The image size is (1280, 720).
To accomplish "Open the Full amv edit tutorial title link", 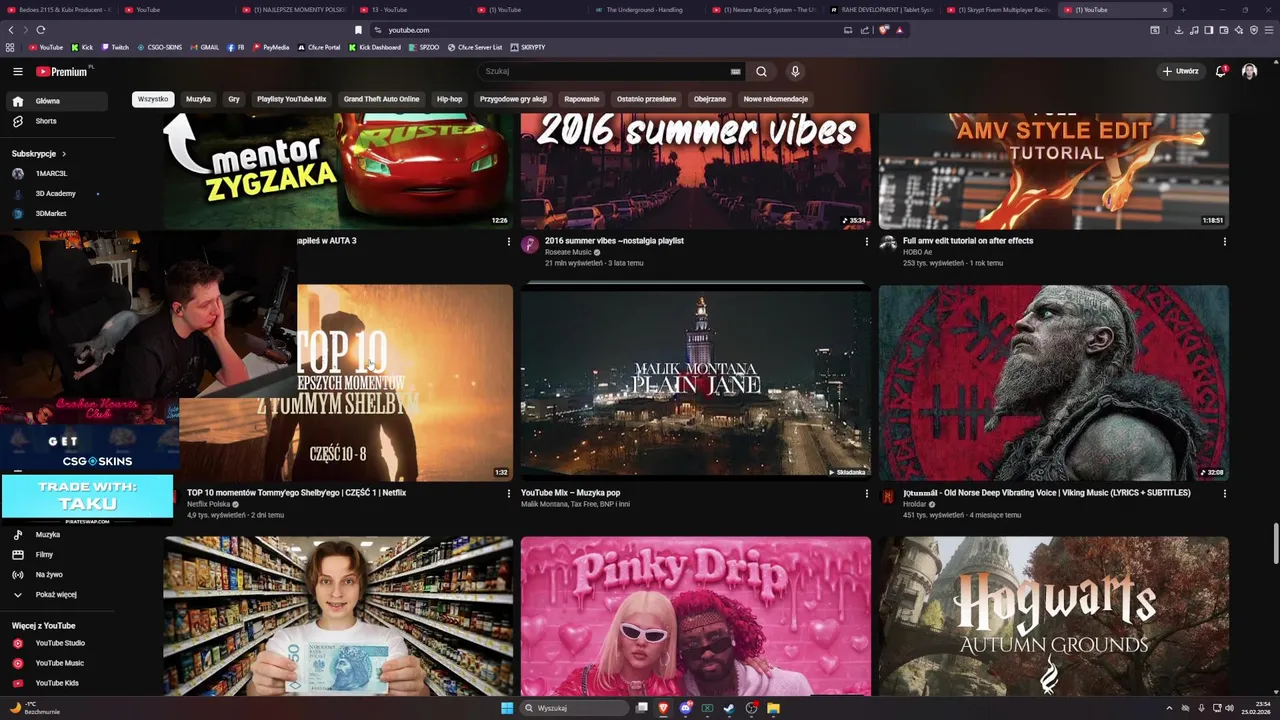I will (968, 241).
